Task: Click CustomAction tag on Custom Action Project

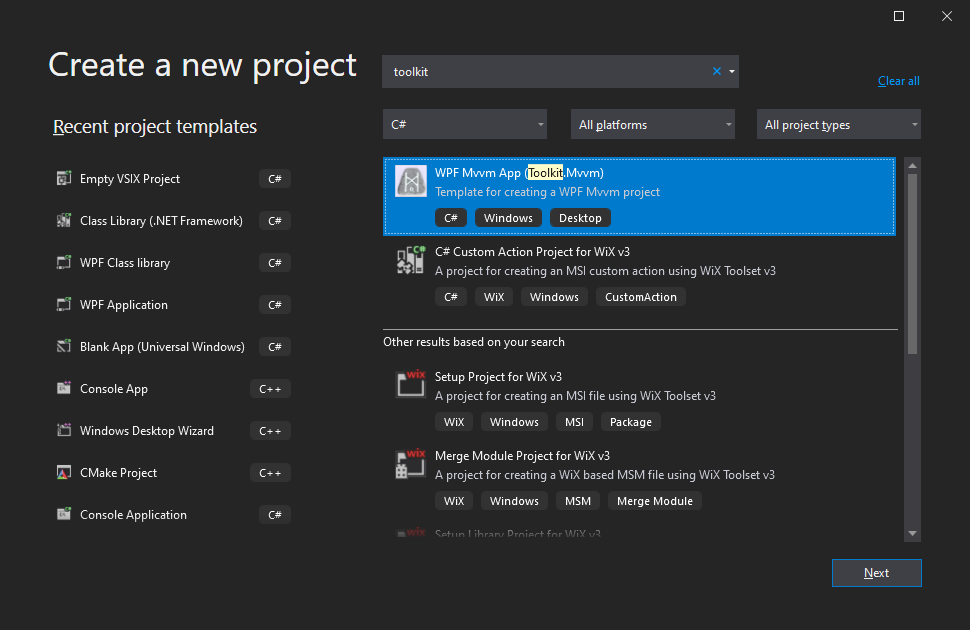Action: [x=640, y=297]
